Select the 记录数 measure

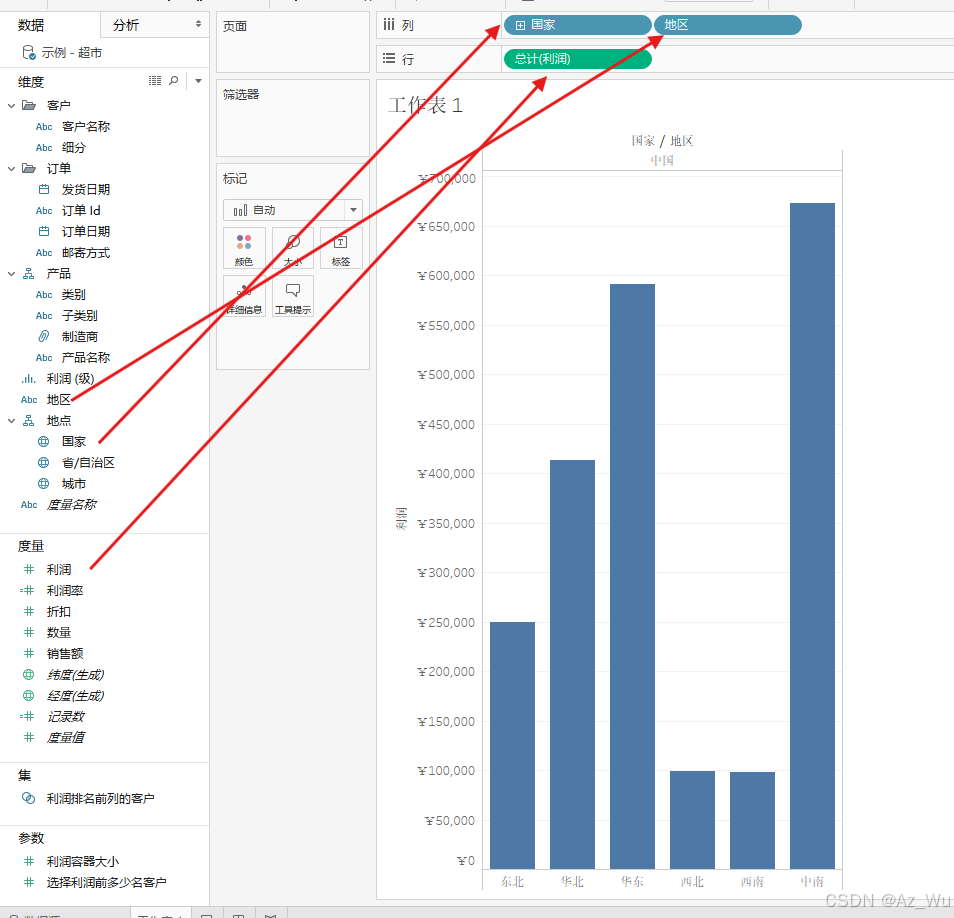click(x=66, y=717)
